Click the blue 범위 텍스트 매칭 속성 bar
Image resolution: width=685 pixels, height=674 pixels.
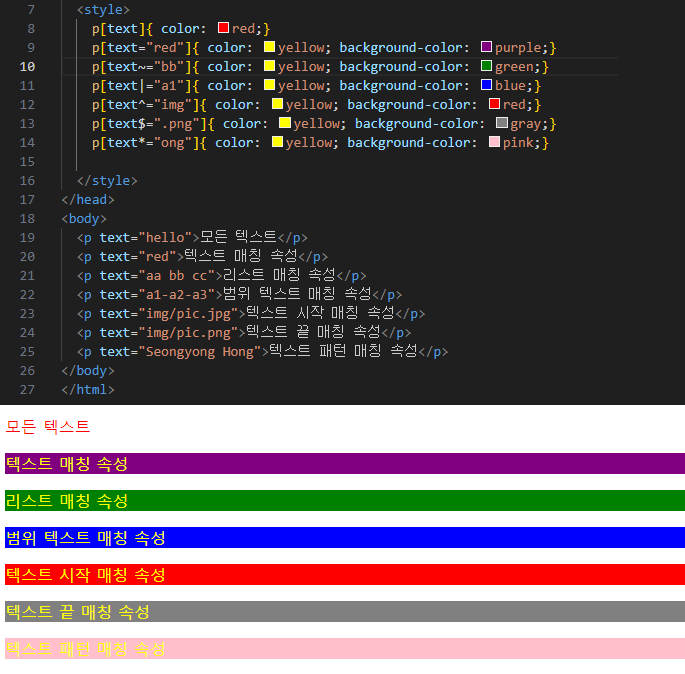coord(345,538)
